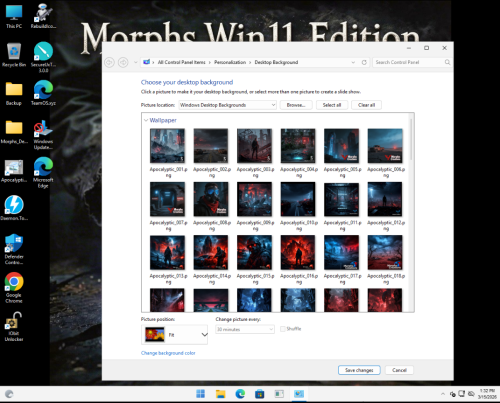
Task: Open Windows Update desktop shortcut
Action: [x=43, y=134]
